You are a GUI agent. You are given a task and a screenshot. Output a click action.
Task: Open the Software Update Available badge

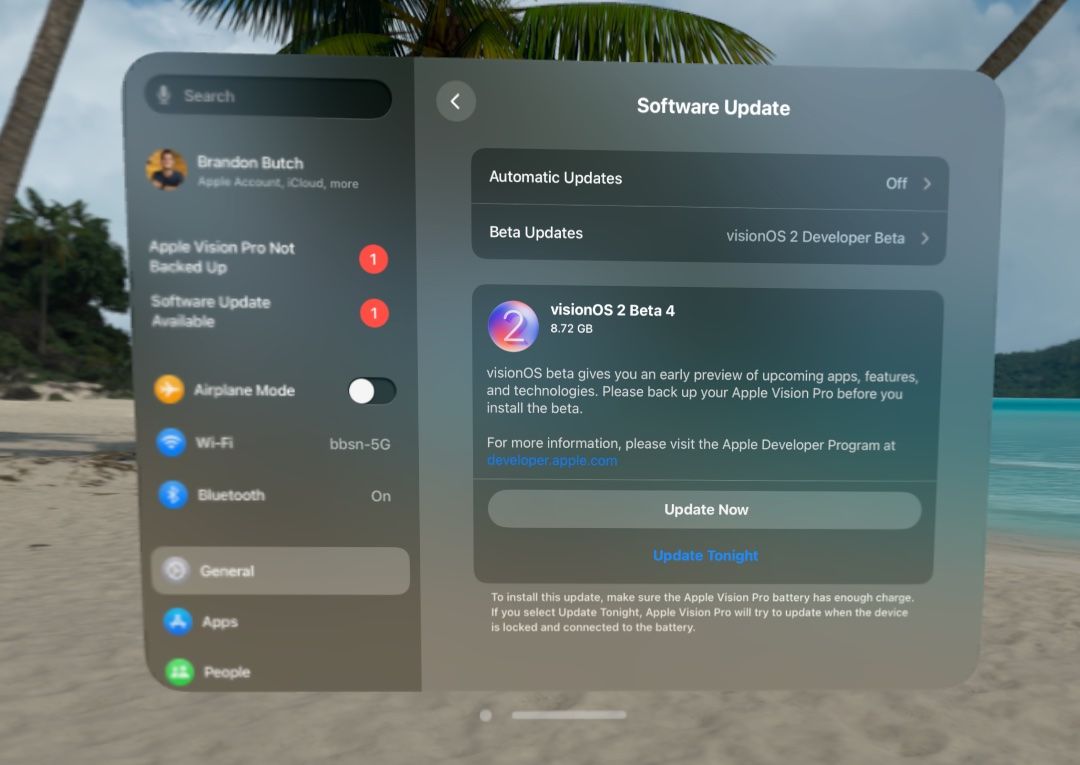click(x=374, y=313)
